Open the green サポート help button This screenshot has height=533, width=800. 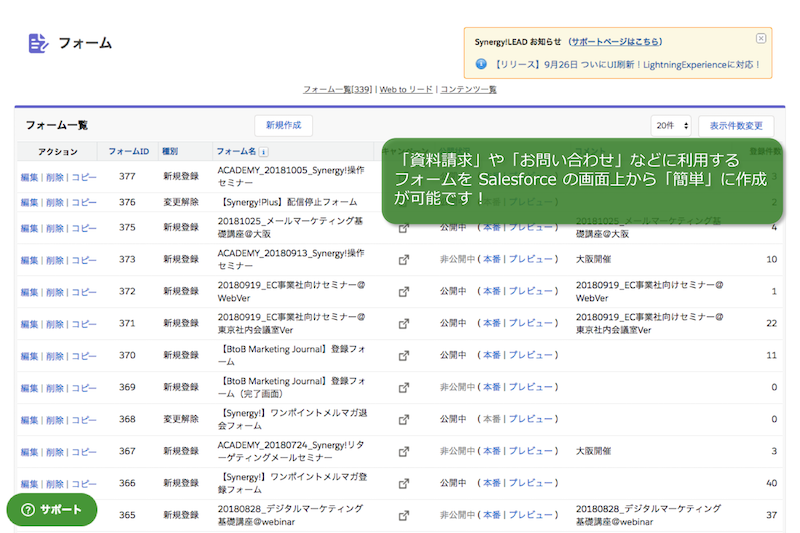point(52,510)
